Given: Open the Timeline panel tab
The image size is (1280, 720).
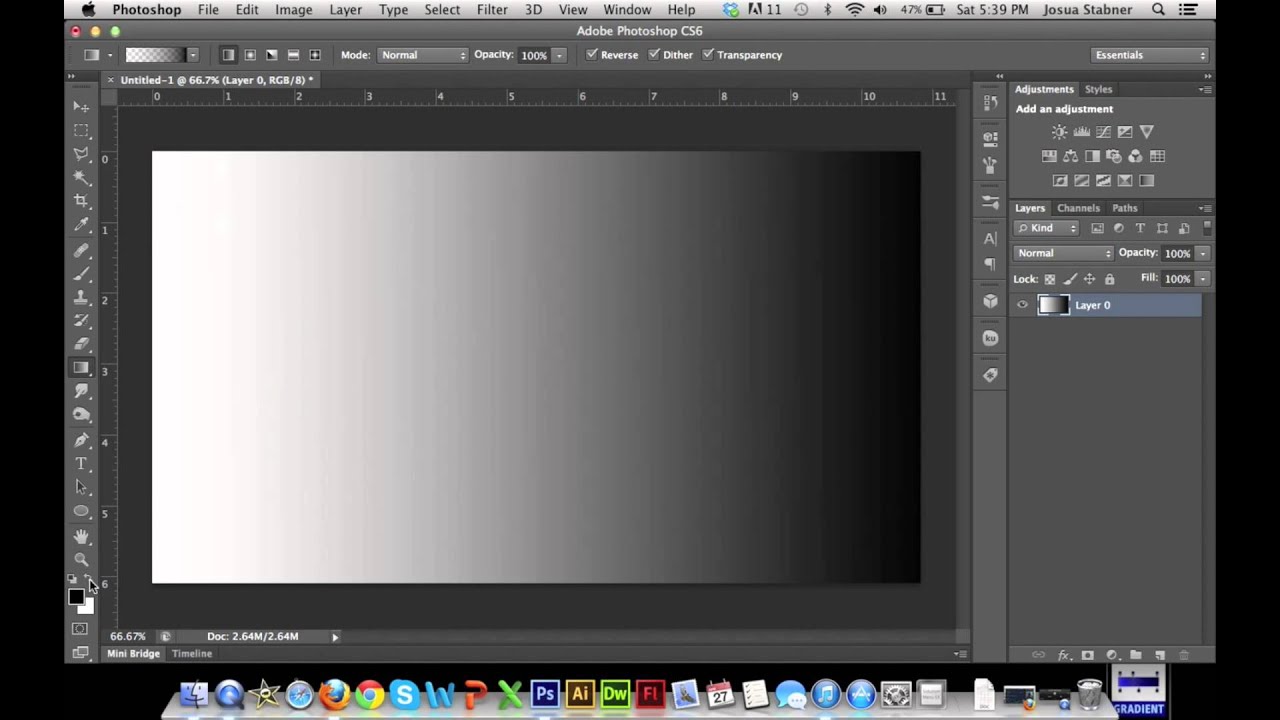Looking at the screenshot, I should click(192, 653).
